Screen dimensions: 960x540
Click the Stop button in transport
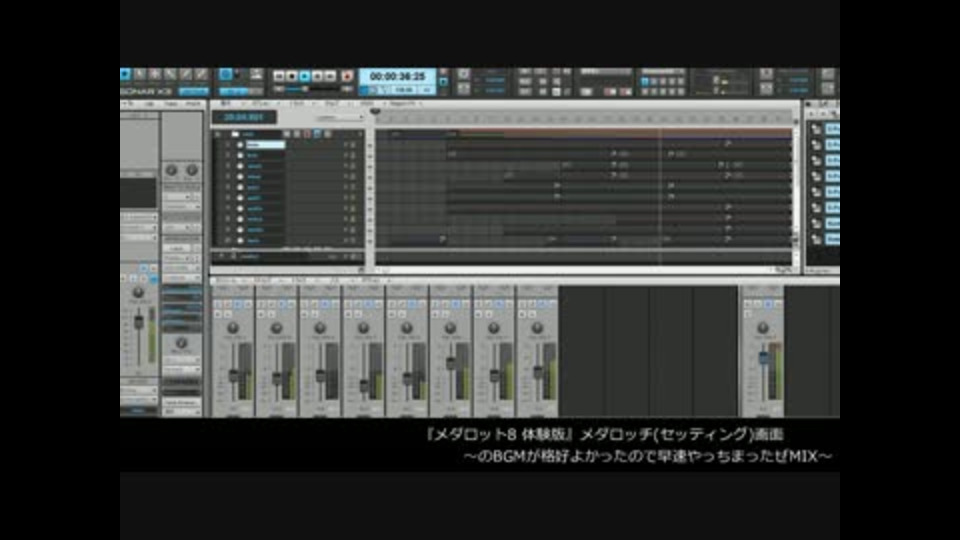coord(291,77)
